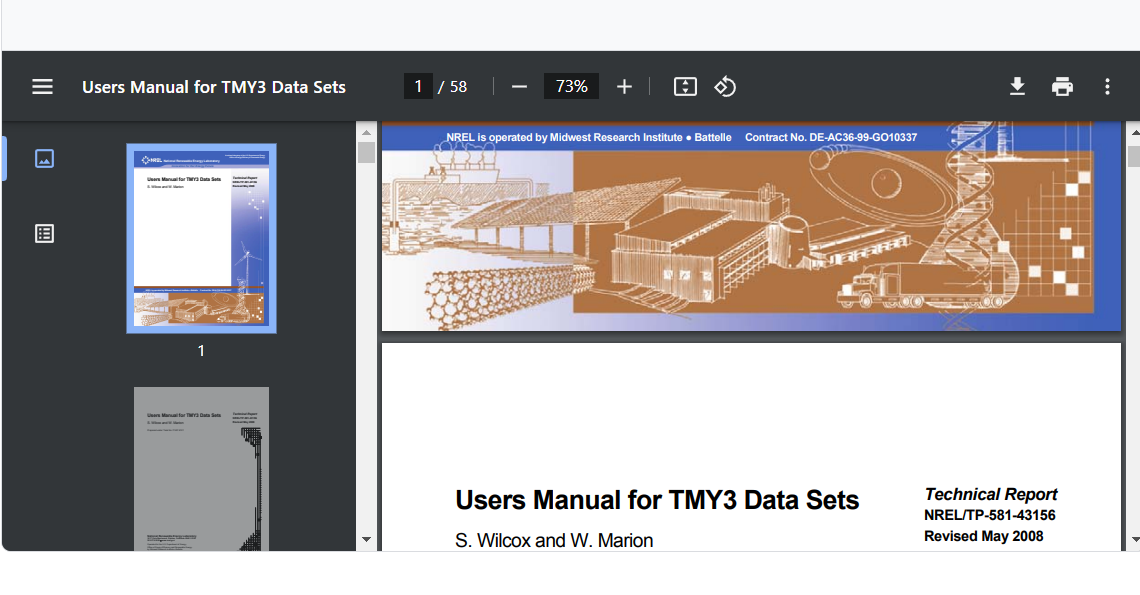Click the 73% zoom level field

point(571,87)
